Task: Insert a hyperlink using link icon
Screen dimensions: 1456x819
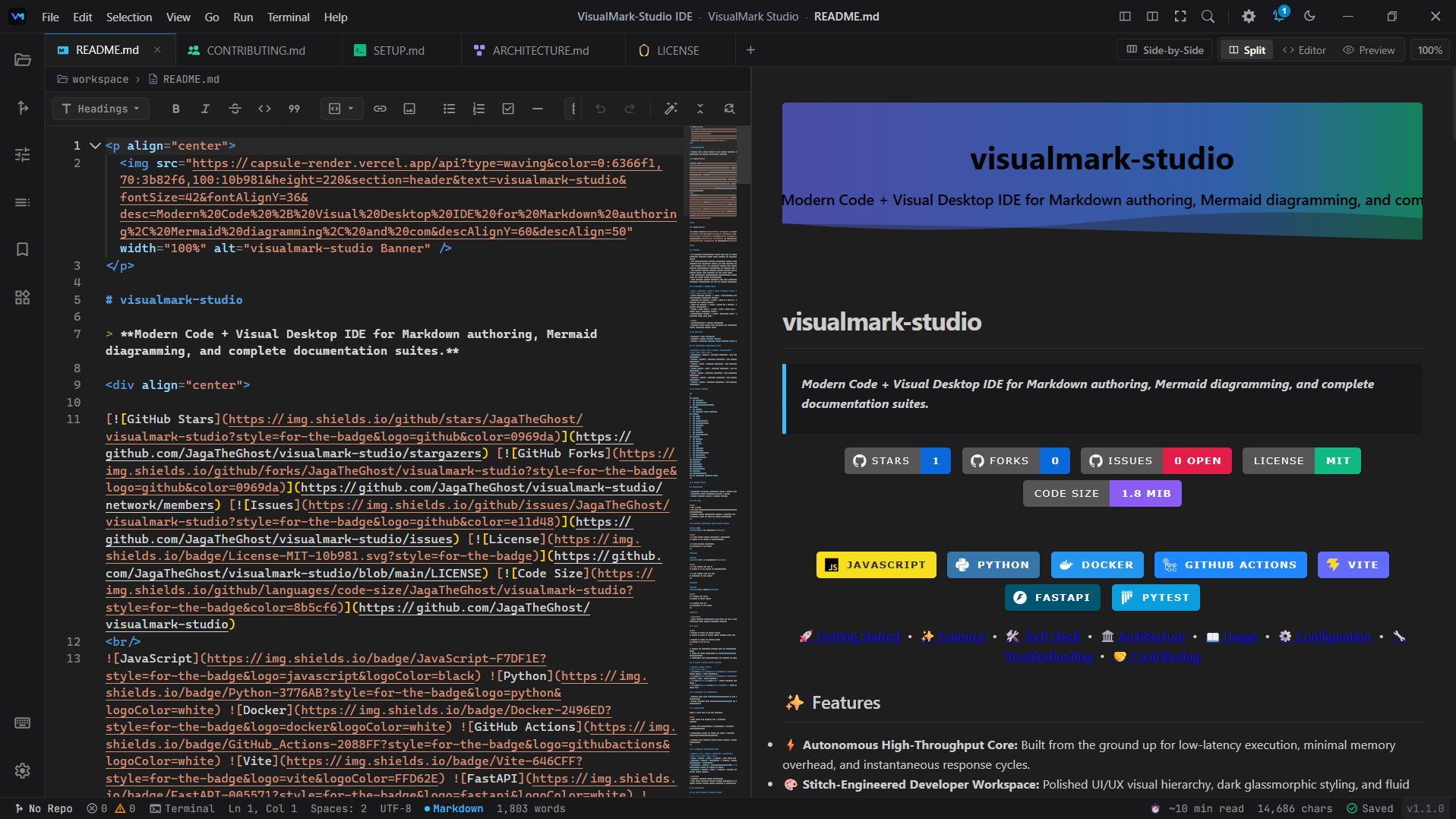Action: (x=380, y=109)
